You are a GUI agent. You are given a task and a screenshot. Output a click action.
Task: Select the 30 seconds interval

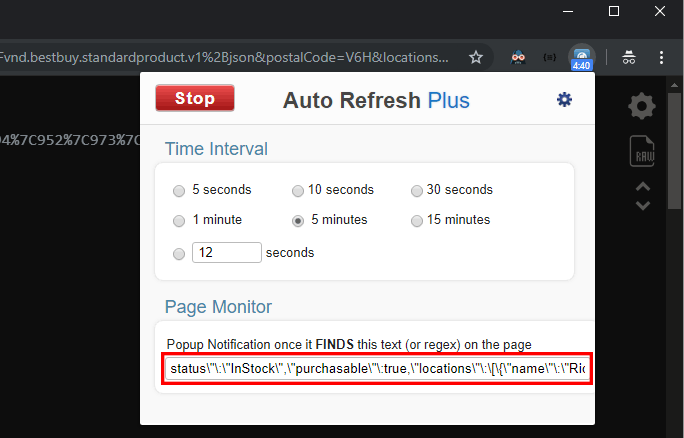(x=417, y=191)
